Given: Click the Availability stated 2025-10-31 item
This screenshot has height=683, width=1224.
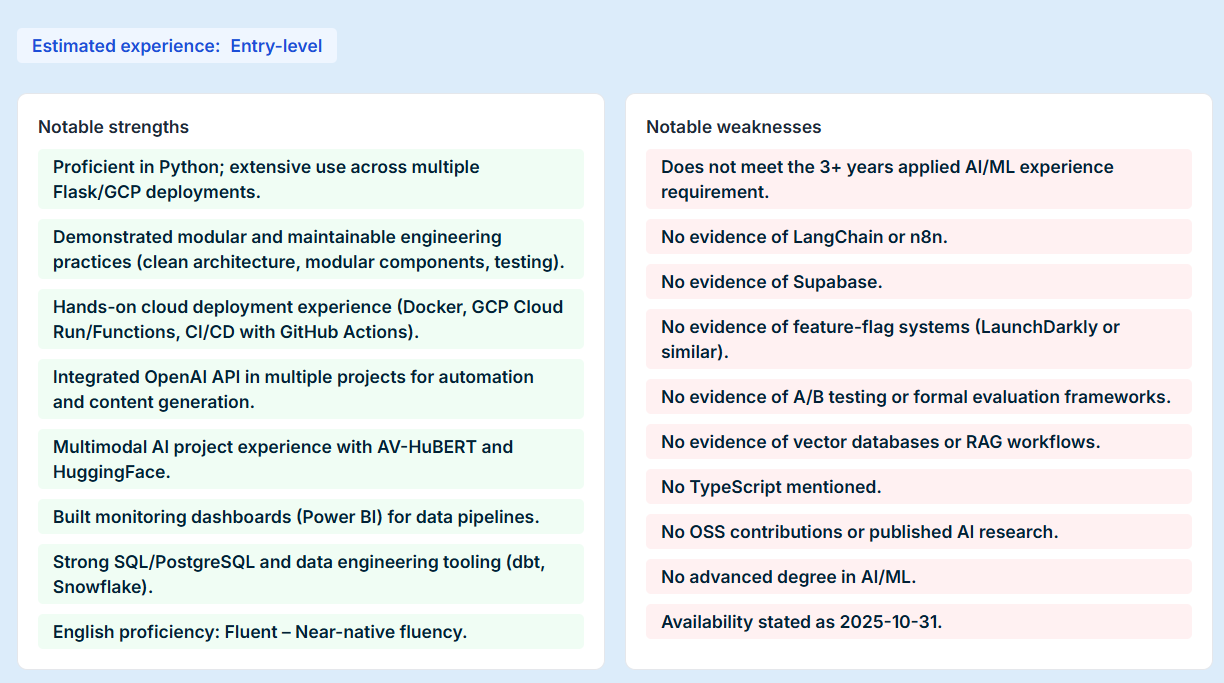Looking at the screenshot, I should point(918,622).
